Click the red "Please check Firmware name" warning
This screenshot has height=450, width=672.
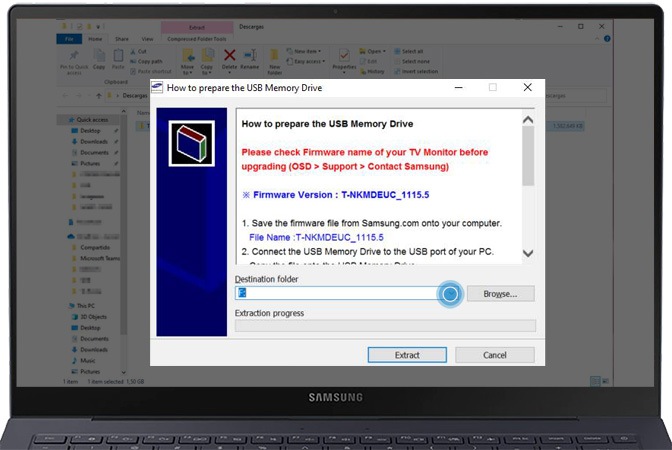pos(365,159)
